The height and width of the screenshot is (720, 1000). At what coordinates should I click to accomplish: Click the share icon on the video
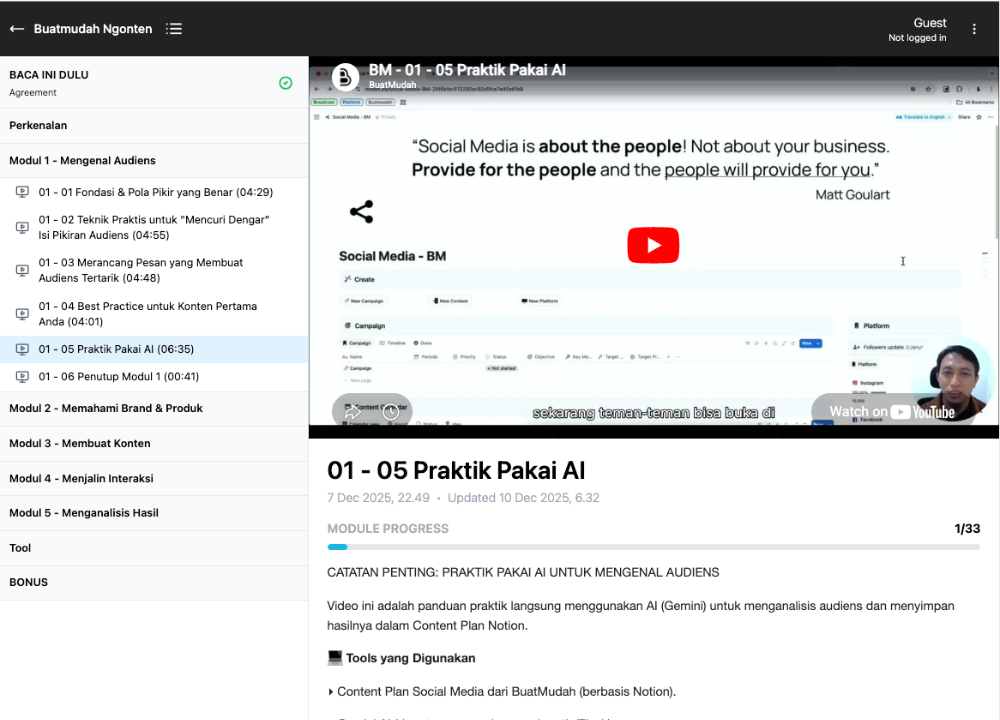click(362, 212)
